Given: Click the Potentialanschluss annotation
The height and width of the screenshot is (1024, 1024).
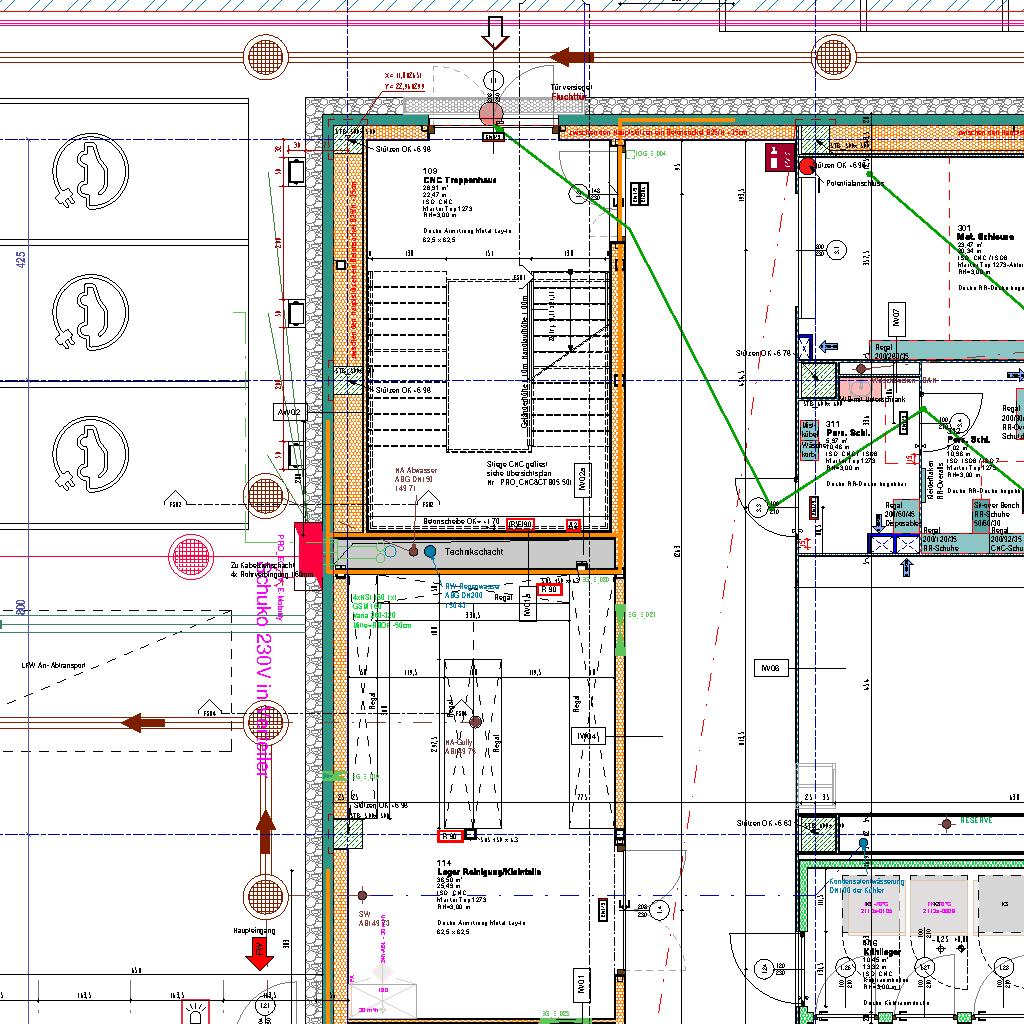Looking at the screenshot, I should (855, 184).
